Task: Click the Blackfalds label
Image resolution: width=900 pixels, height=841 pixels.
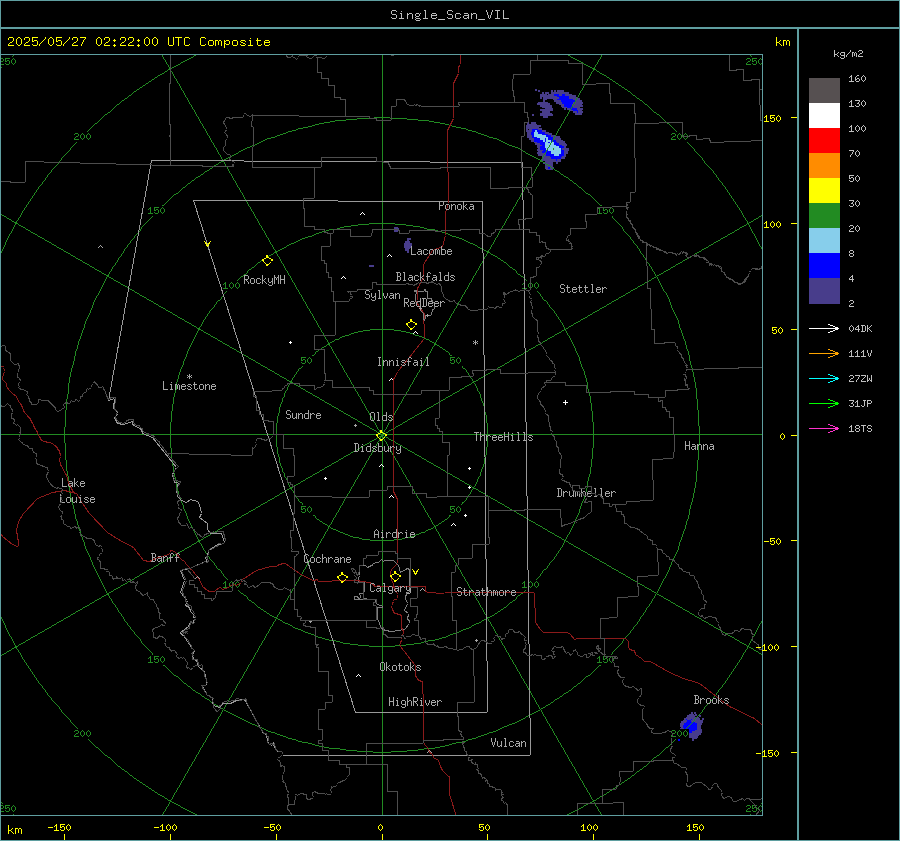Action: [425, 277]
